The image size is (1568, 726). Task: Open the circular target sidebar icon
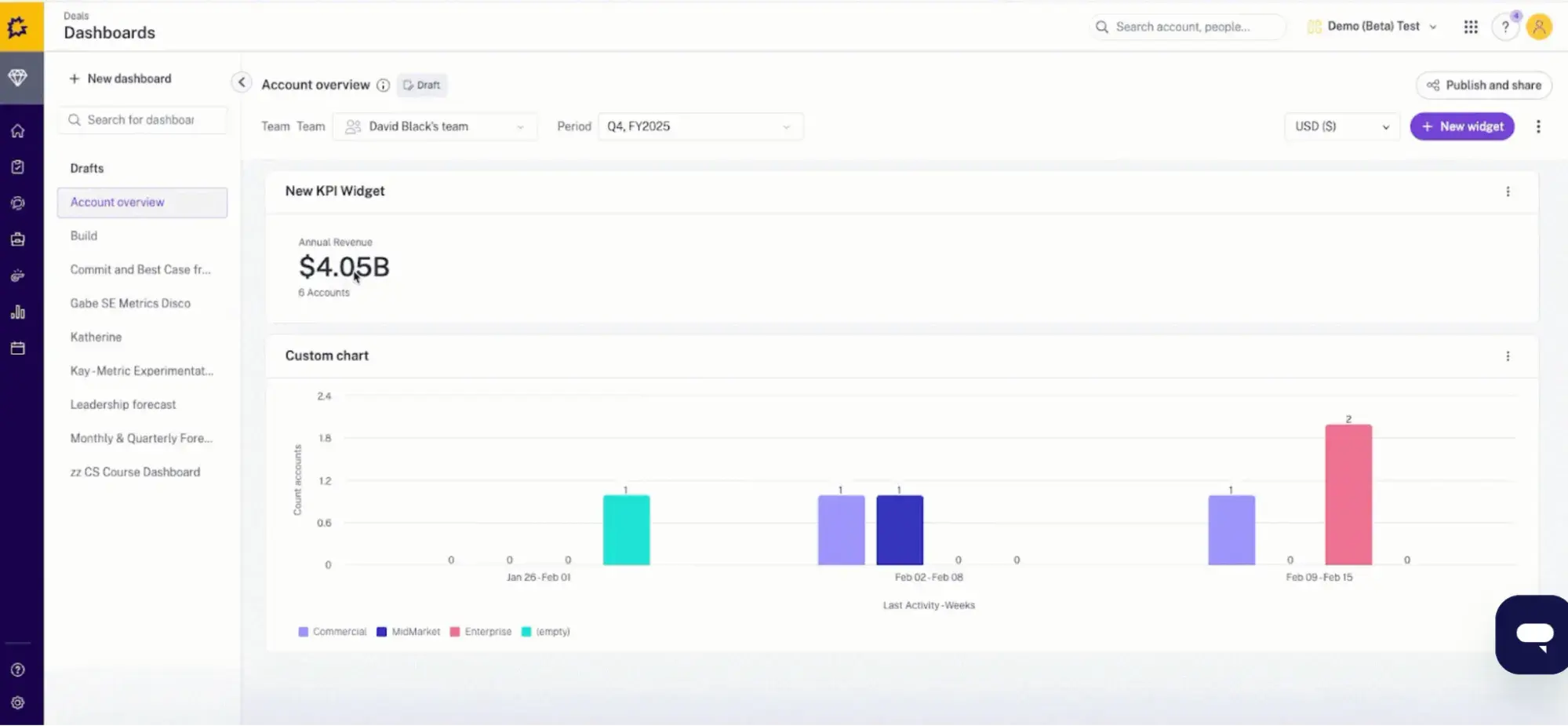click(x=17, y=203)
